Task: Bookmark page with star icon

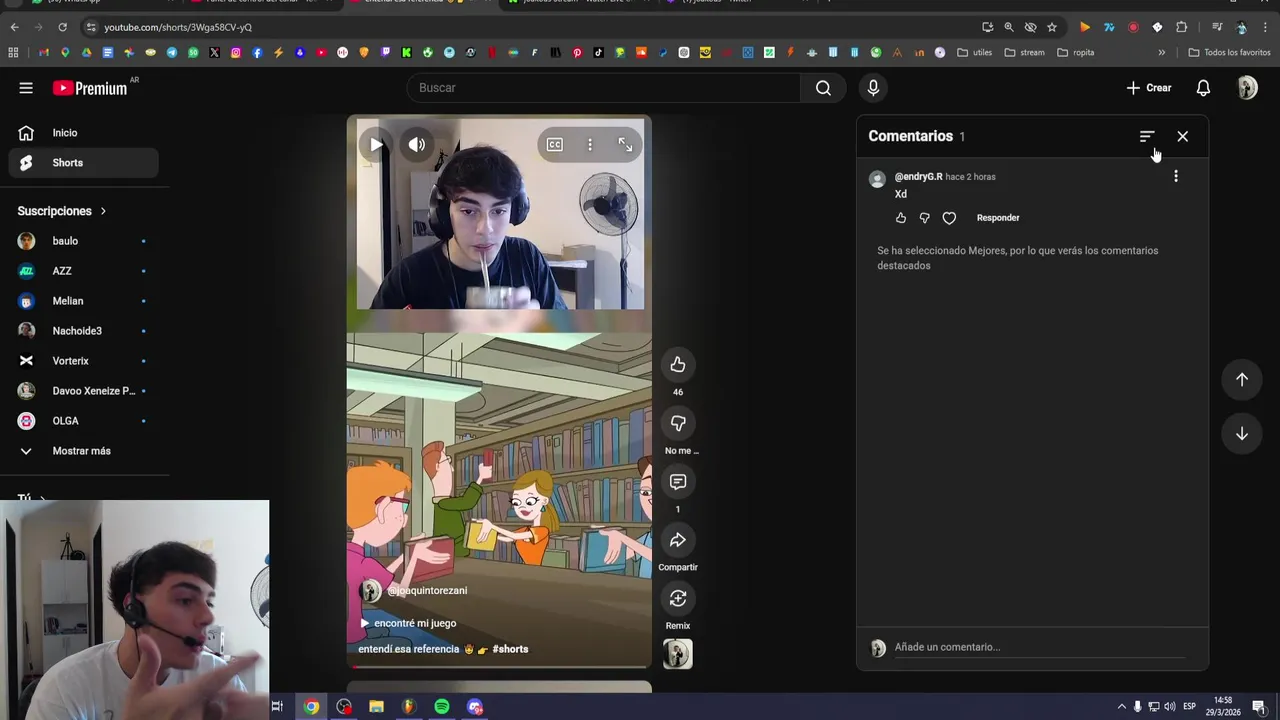Action: click(x=1052, y=27)
